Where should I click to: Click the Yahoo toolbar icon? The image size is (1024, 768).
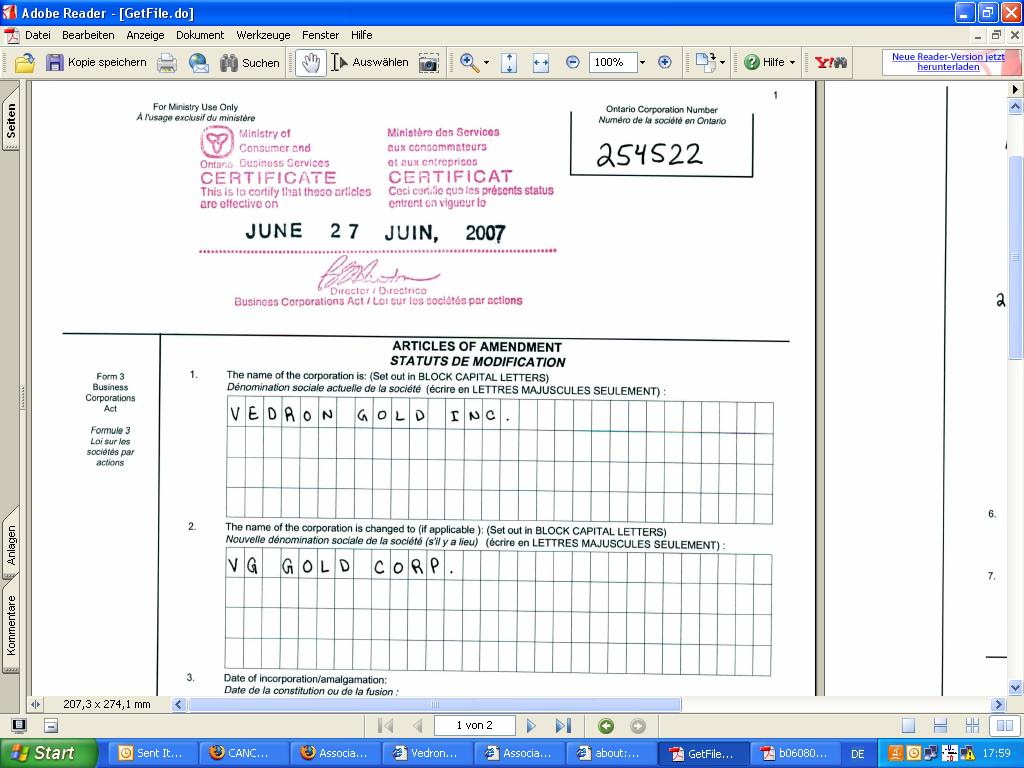[x=831, y=63]
